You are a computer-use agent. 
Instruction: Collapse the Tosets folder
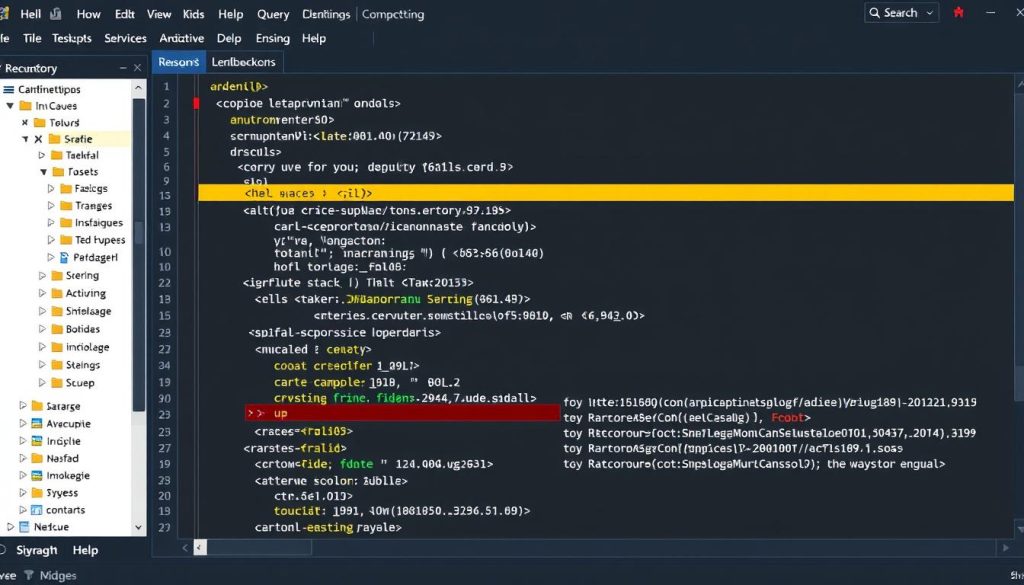(x=43, y=172)
